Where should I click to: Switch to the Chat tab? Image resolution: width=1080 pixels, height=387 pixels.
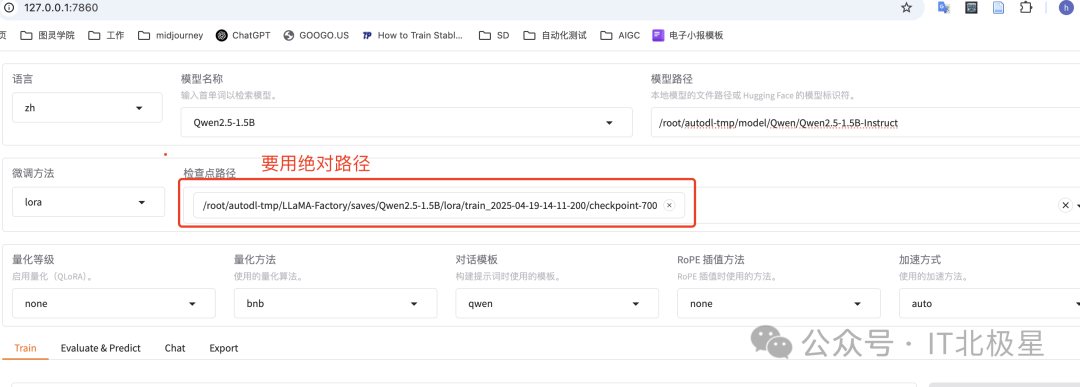pos(175,348)
